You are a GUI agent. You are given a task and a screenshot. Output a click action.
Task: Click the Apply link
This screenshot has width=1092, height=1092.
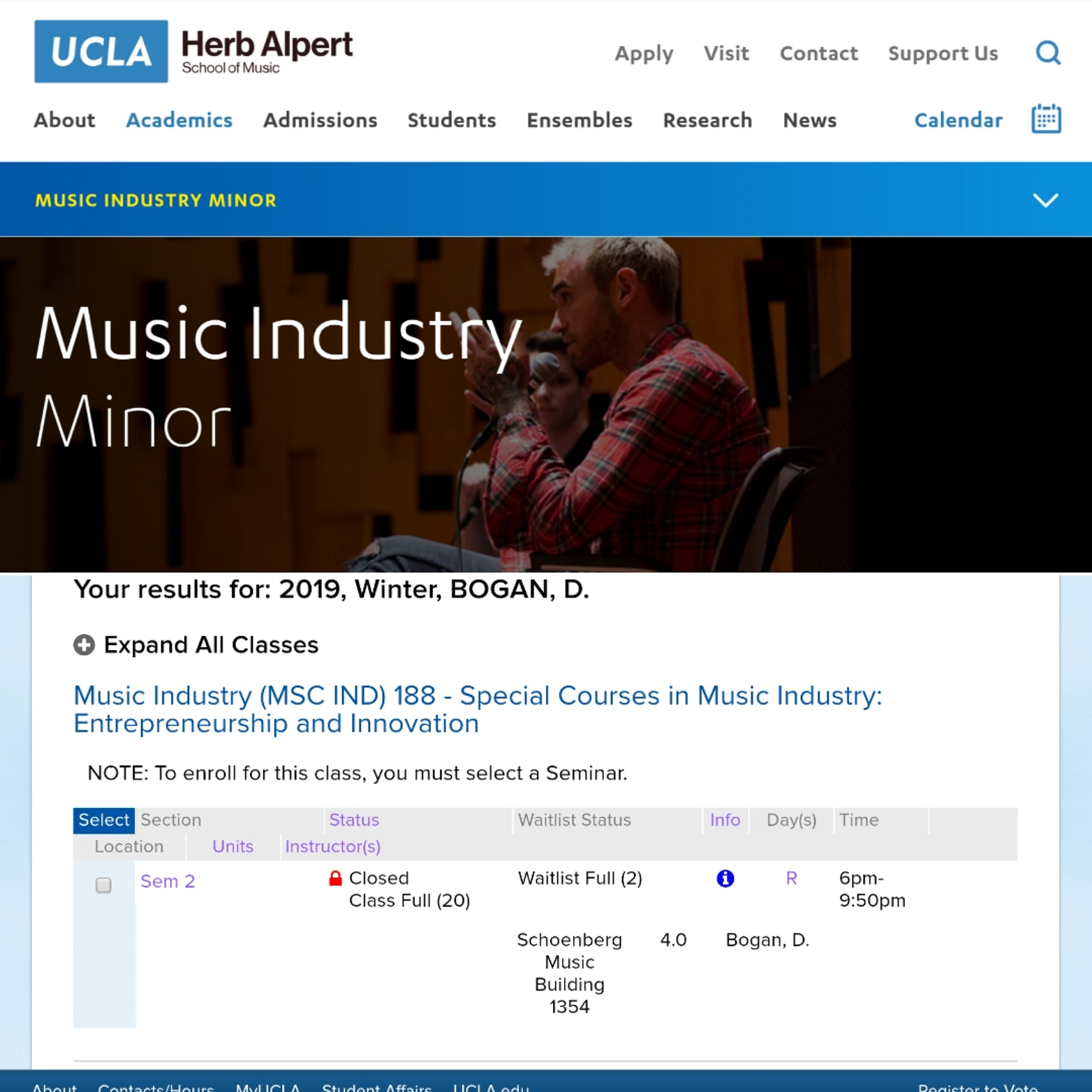(x=643, y=54)
